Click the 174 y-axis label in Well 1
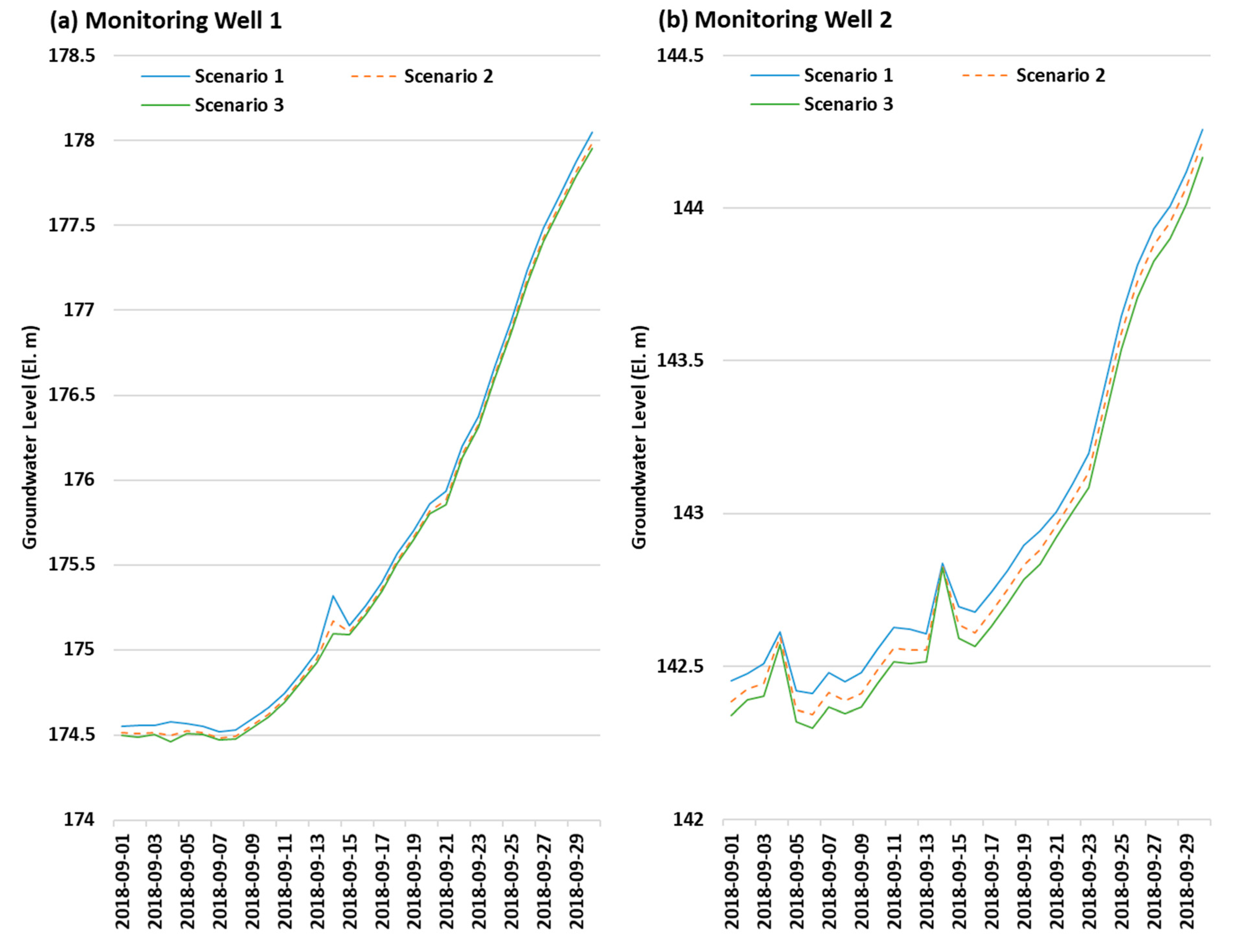The width and height of the screenshot is (1240, 952). [79, 820]
